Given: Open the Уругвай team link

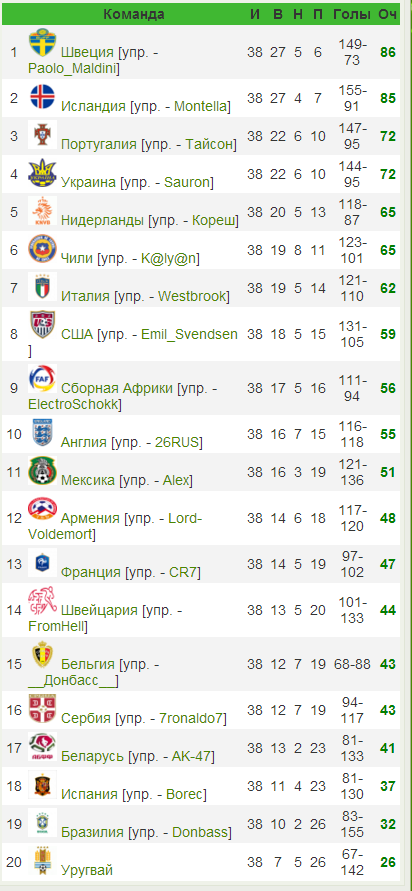Looking at the screenshot, I should click(87, 870).
